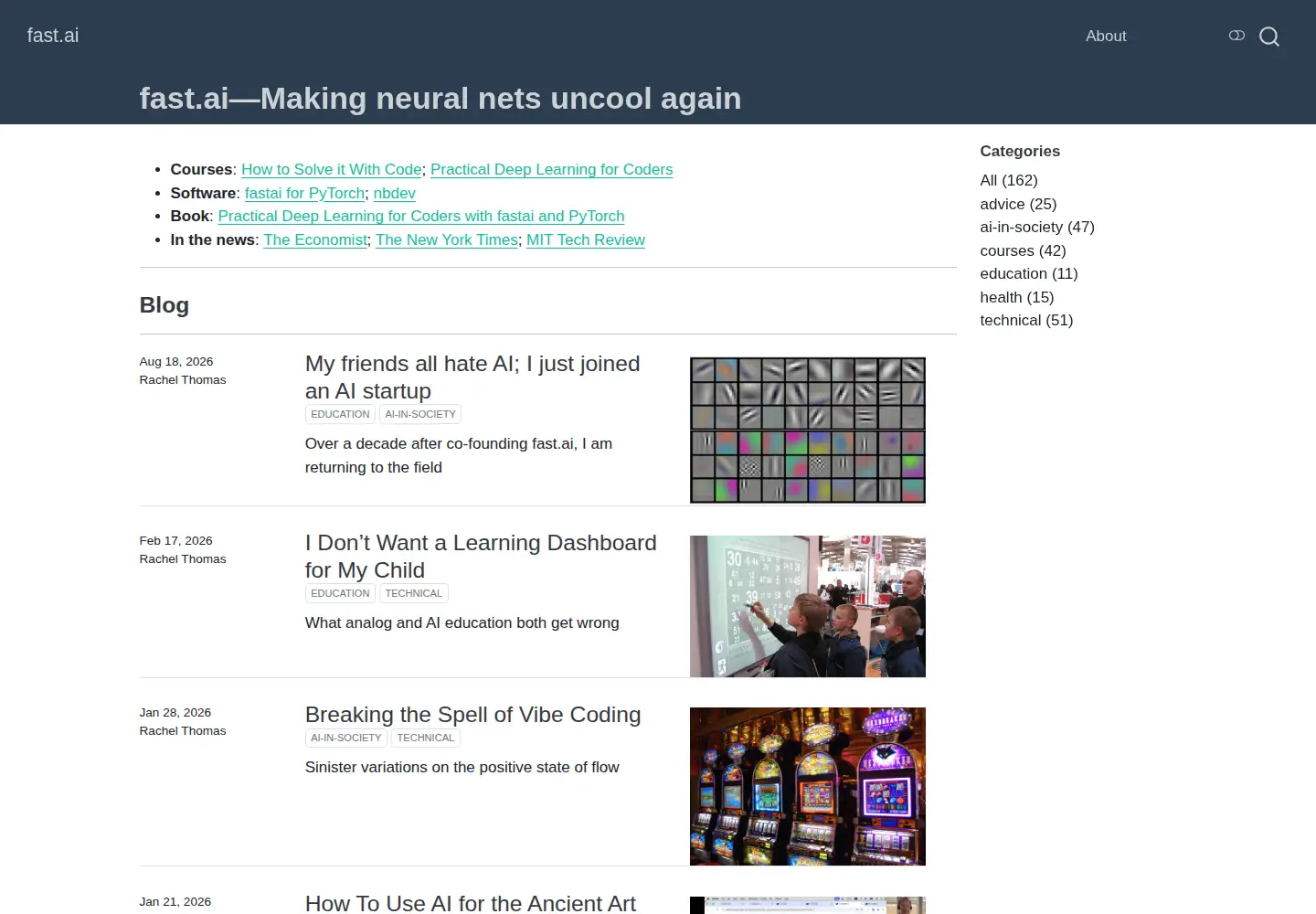Show technical (51) category posts

coord(1026,320)
